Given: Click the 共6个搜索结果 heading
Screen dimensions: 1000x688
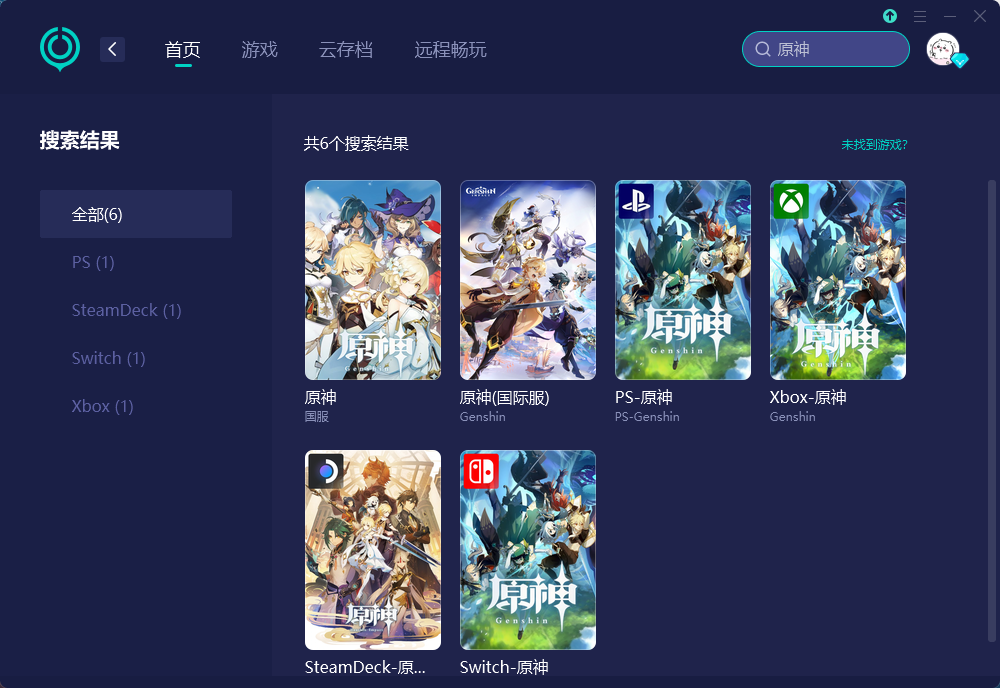Looking at the screenshot, I should 356,143.
